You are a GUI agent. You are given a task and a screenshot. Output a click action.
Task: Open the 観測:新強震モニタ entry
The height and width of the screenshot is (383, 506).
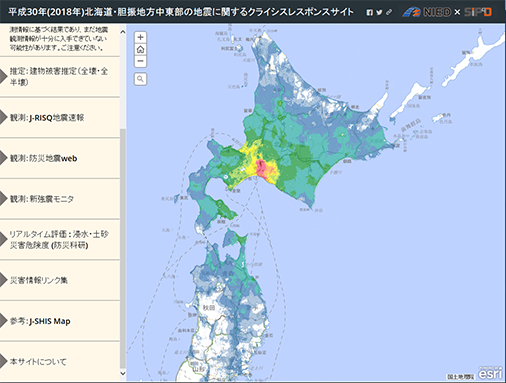point(60,199)
